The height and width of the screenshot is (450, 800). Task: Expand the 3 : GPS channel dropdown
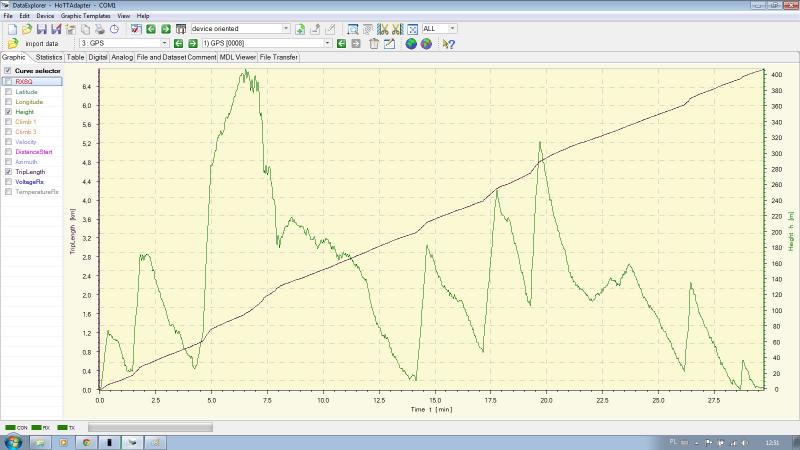164,44
